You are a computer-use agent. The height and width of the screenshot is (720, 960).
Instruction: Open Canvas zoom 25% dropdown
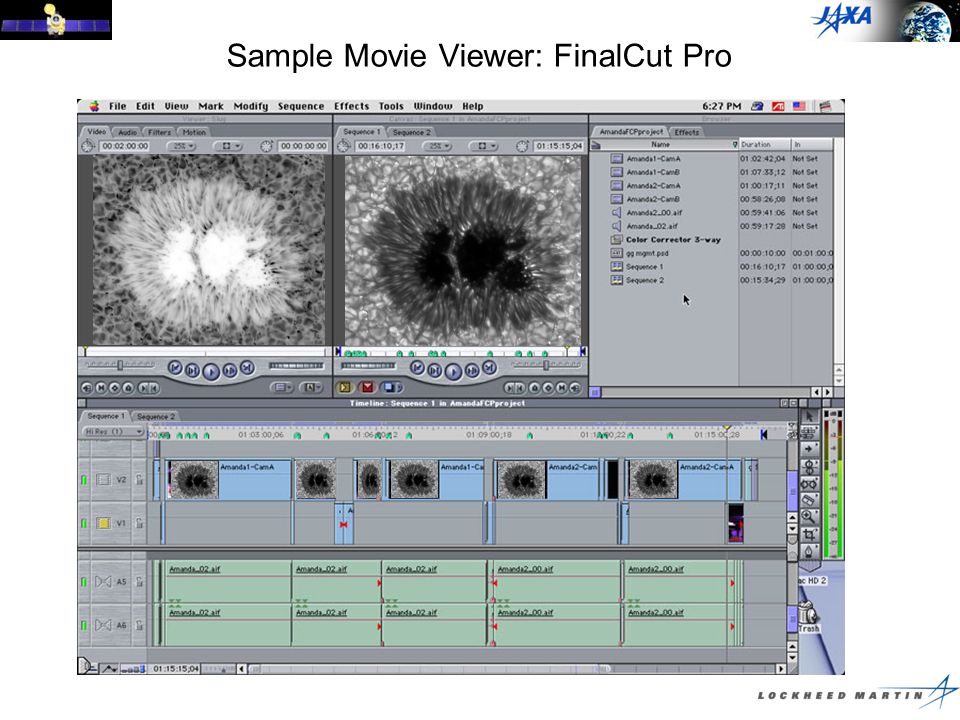[438, 146]
